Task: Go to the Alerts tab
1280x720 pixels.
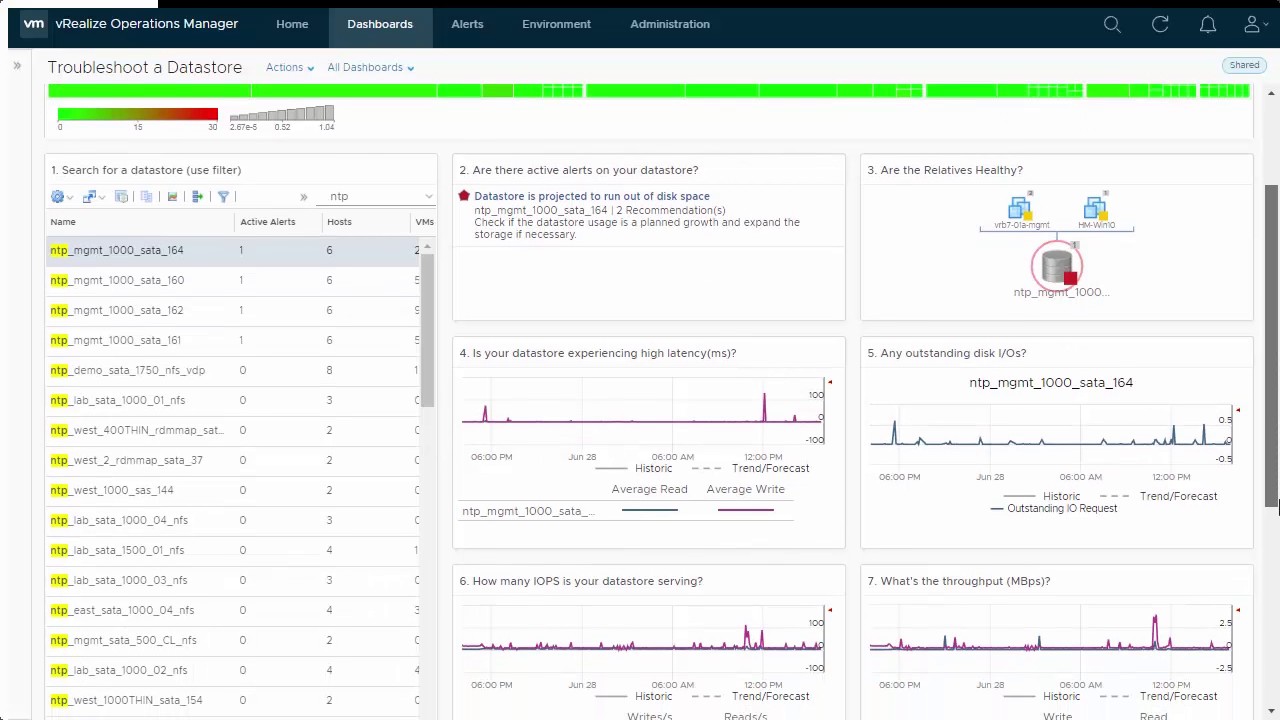Action: click(467, 24)
